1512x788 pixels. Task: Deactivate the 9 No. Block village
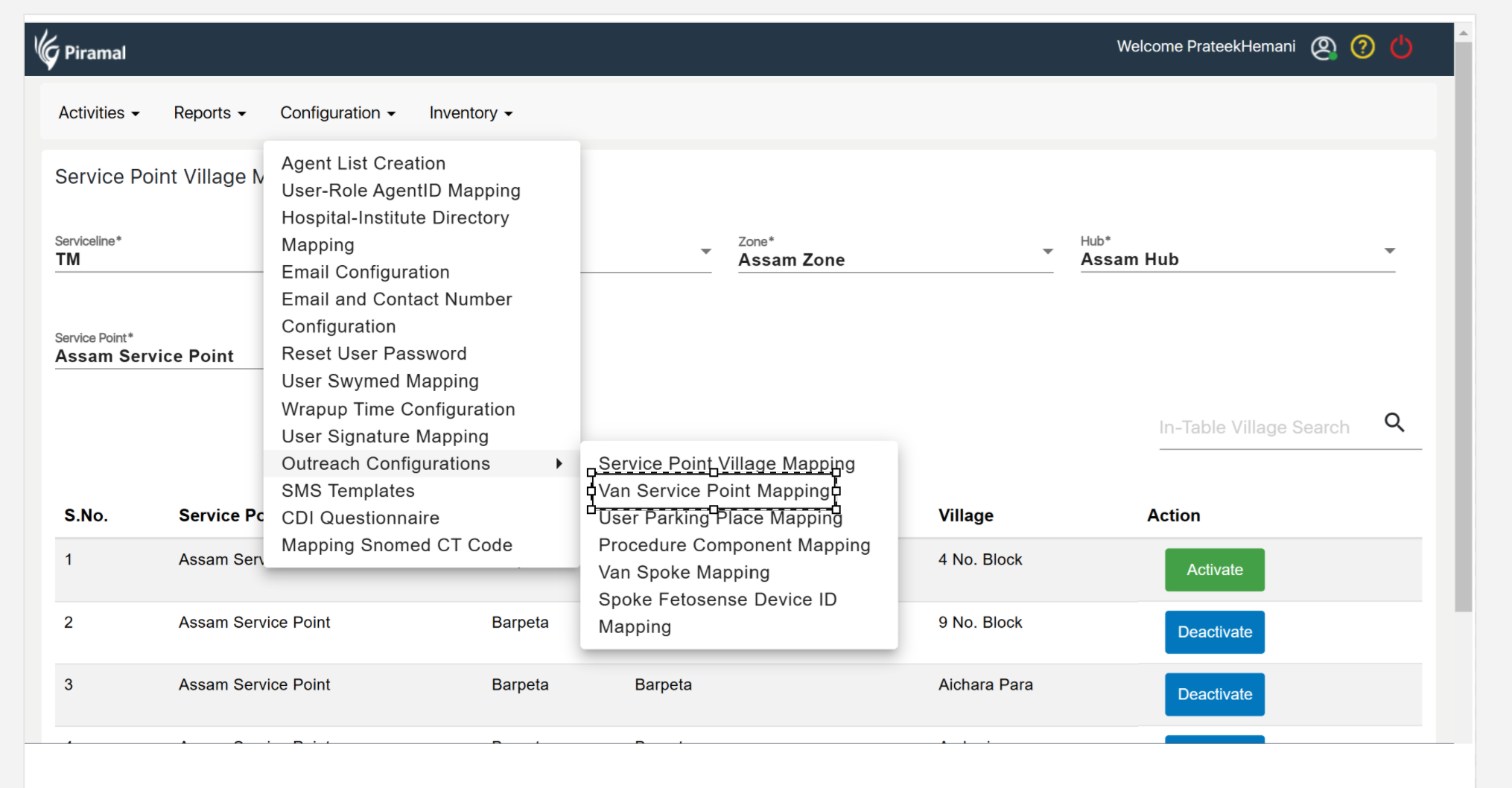tap(1215, 632)
